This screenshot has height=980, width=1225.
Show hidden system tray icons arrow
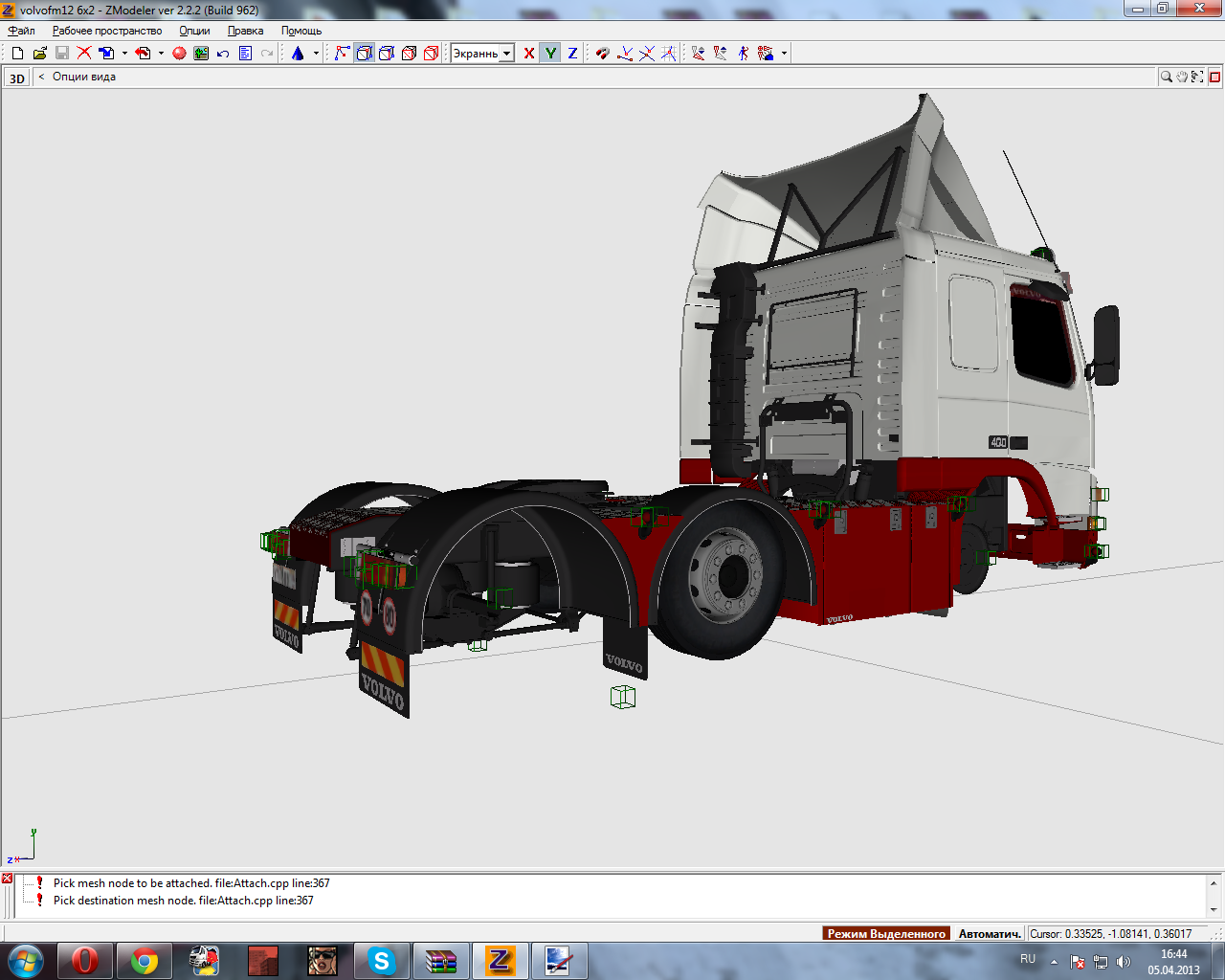(x=1054, y=962)
